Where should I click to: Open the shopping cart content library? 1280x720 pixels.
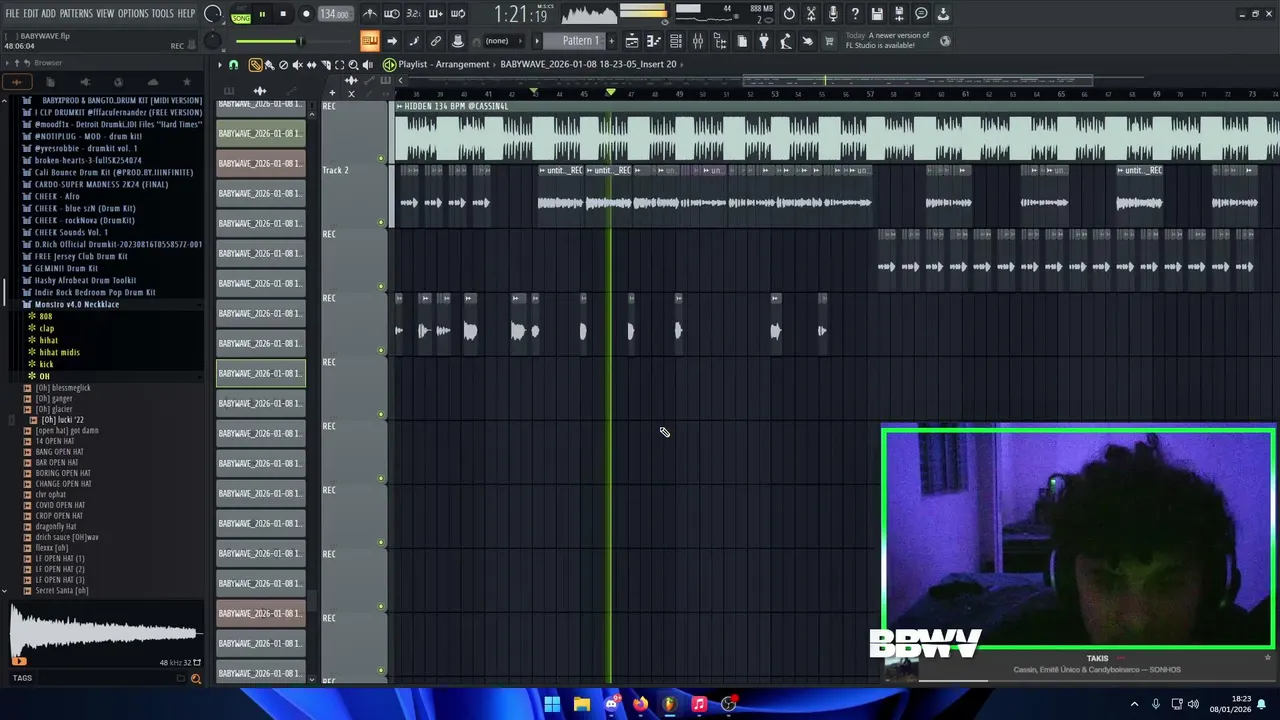(x=829, y=41)
